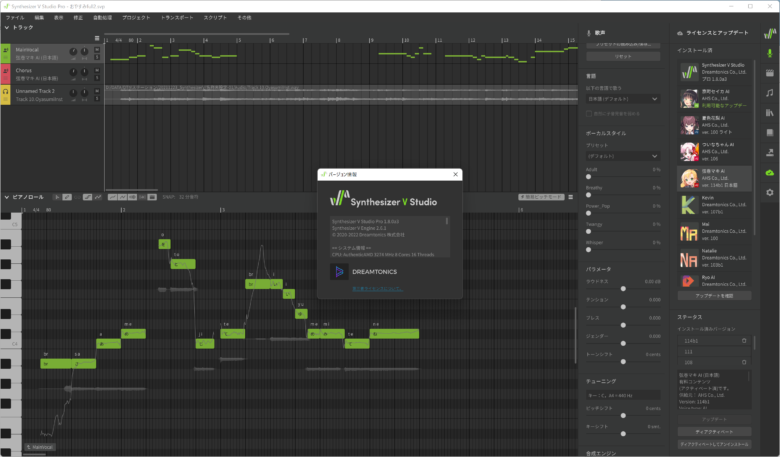Open the スクリプト menu
The width and height of the screenshot is (780, 457).
tap(215, 17)
